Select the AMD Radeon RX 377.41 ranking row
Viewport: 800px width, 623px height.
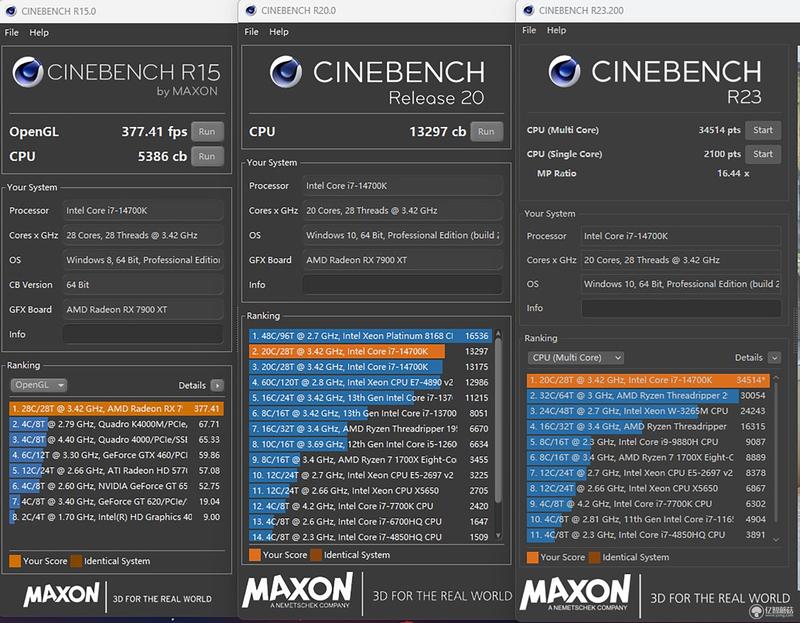[x=116, y=409]
